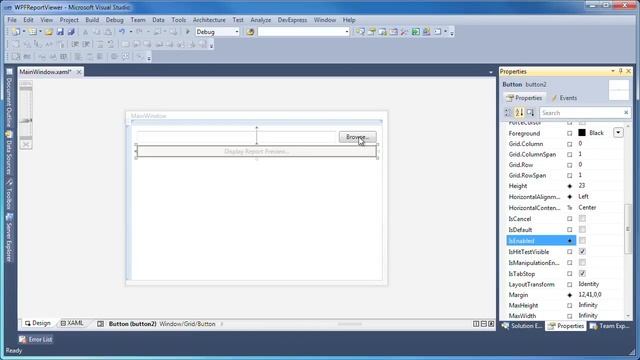
Task: Uncheck the IsTabStop checkbox
Action: click(x=582, y=273)
